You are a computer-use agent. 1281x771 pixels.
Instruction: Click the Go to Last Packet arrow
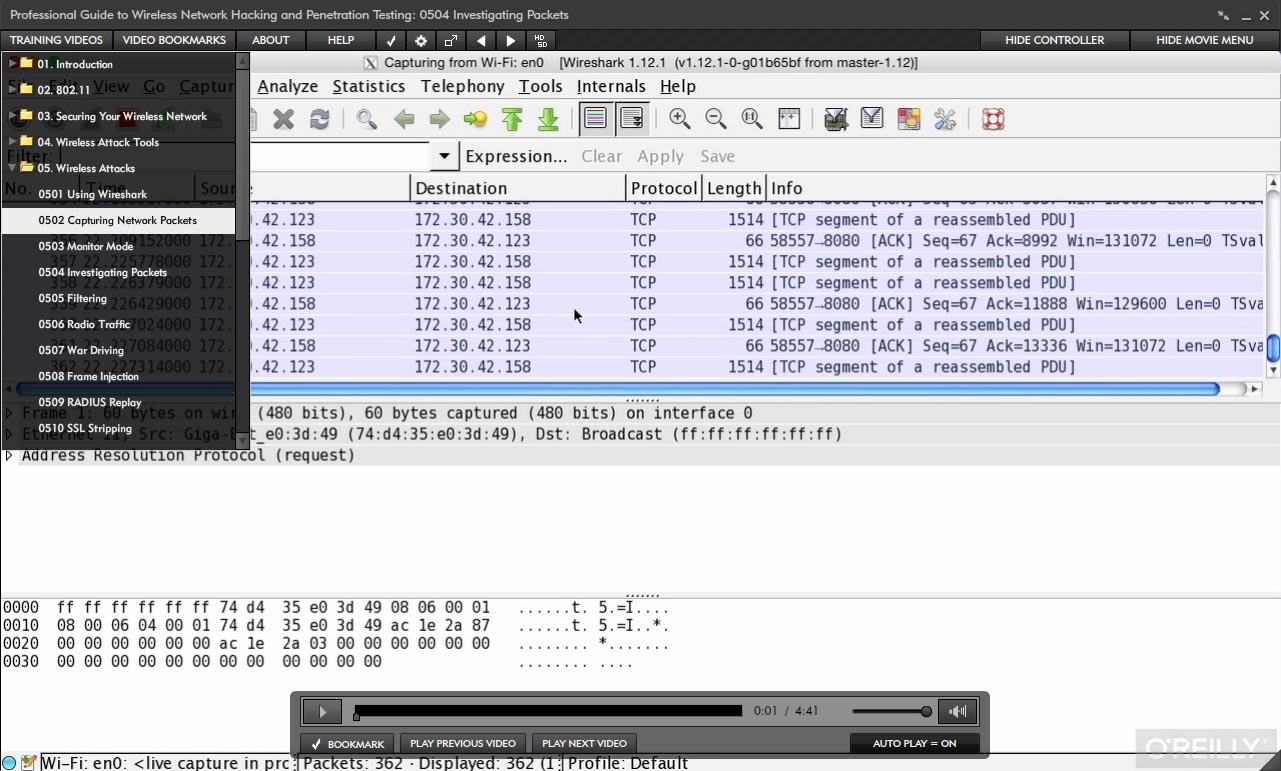point(548,120)
